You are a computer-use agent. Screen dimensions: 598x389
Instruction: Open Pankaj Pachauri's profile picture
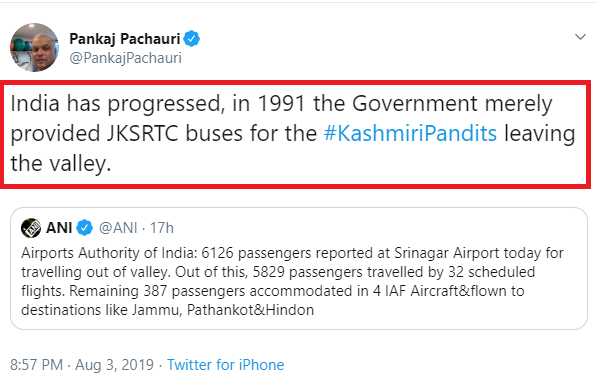(34, 47)
